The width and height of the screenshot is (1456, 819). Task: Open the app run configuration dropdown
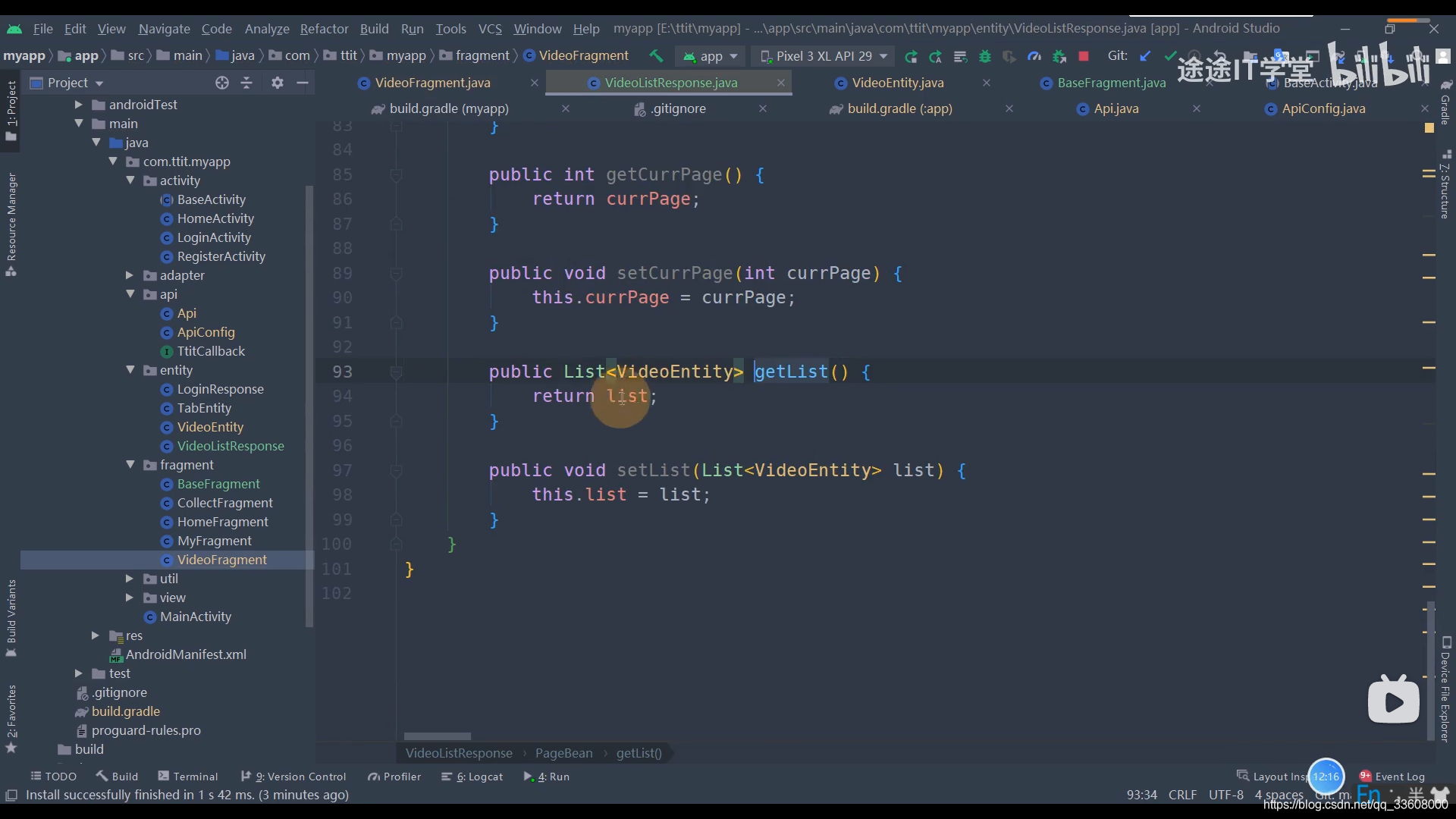[x=710, y=56]
